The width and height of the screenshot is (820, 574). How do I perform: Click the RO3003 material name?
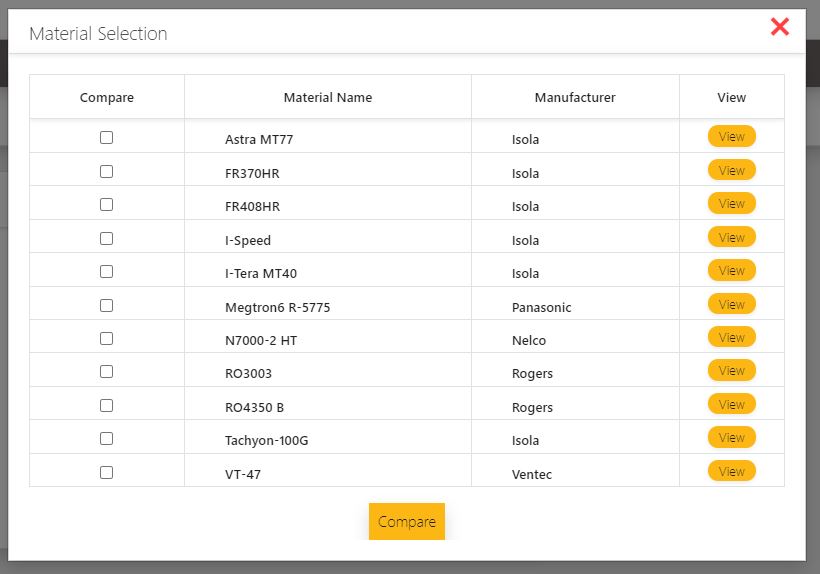pos(248,373)
